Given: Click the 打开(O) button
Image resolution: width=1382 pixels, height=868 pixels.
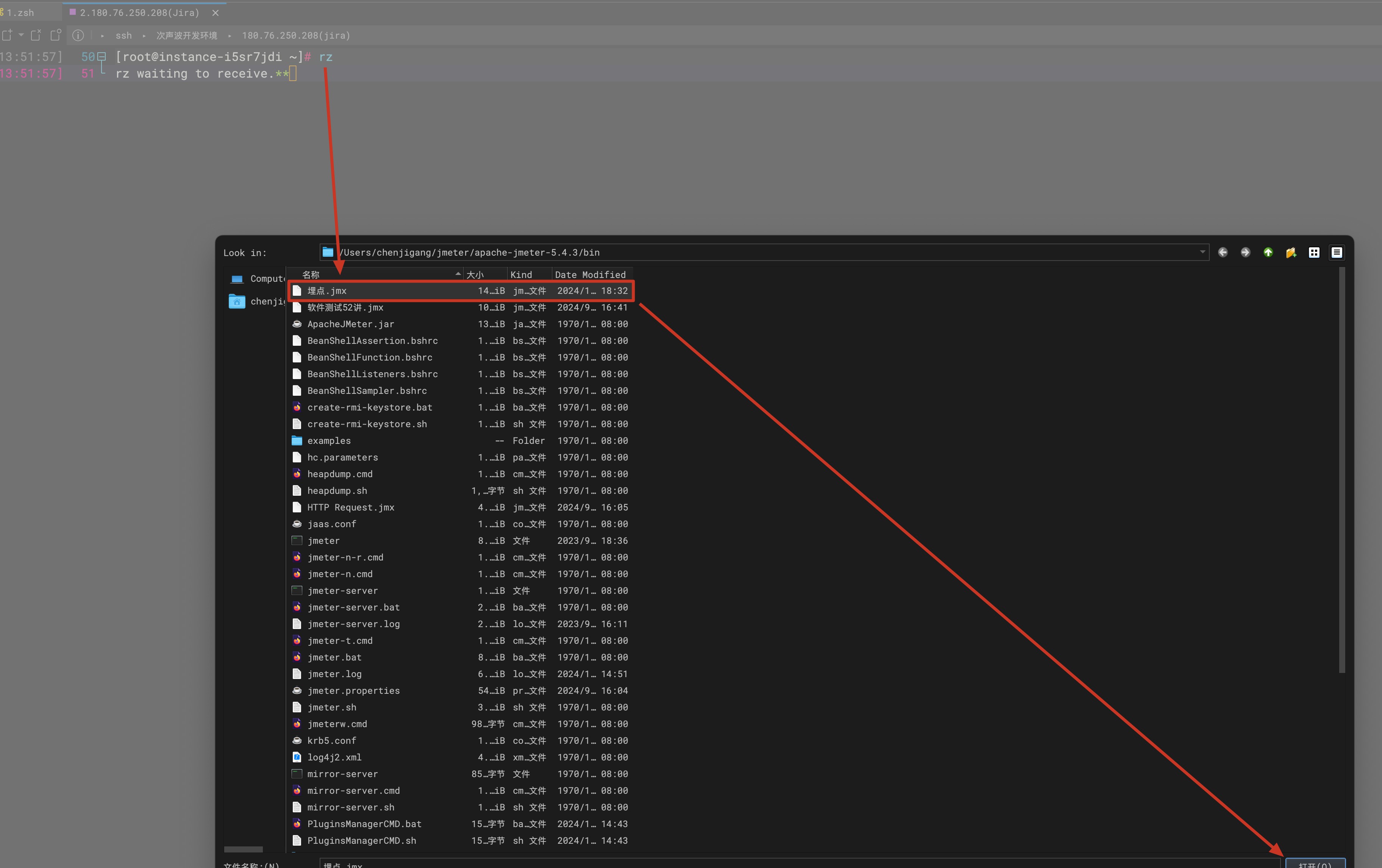Looking at the screenshot, I should tap(1315, 863).
